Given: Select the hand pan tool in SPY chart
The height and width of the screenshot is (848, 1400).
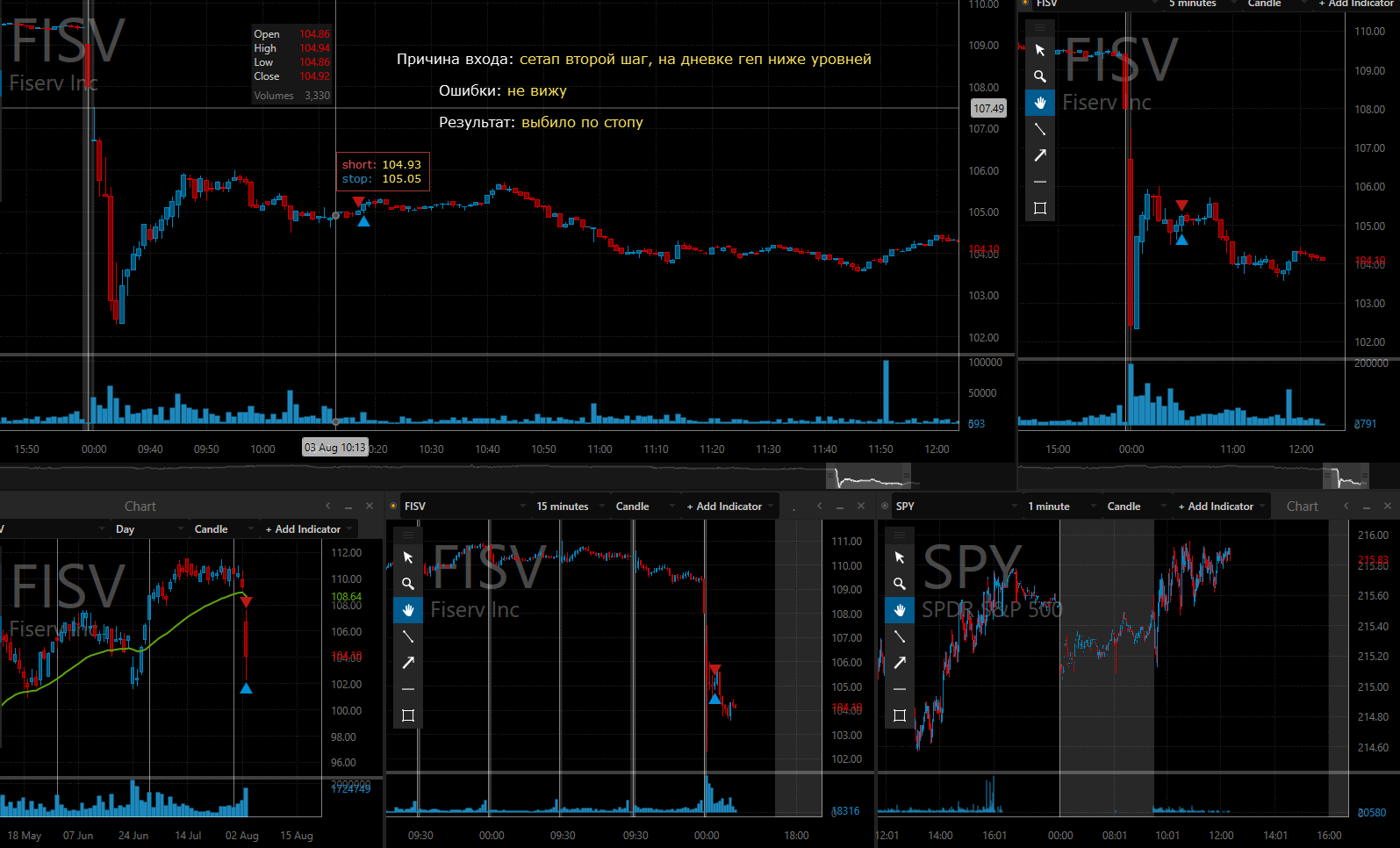Looking at the screenshot, I should (x=900, y=610).
